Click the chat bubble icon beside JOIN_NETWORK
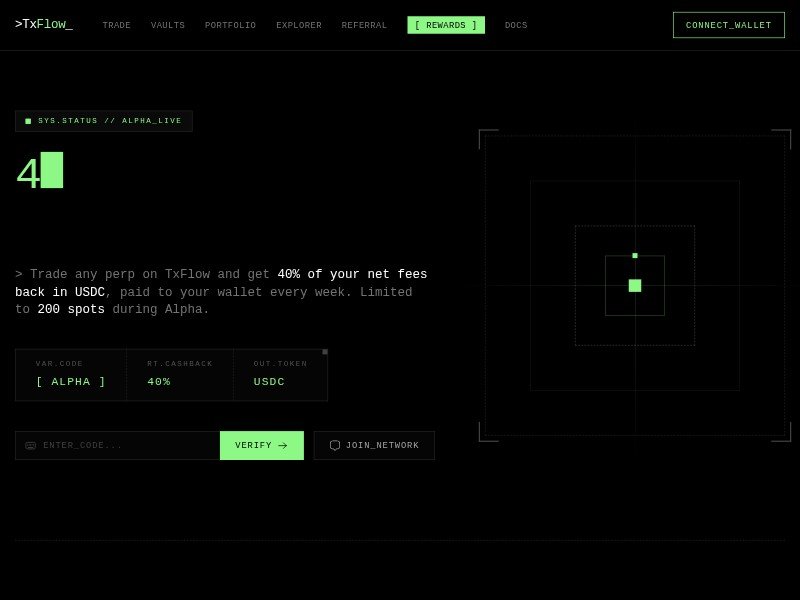 point(335,445)
